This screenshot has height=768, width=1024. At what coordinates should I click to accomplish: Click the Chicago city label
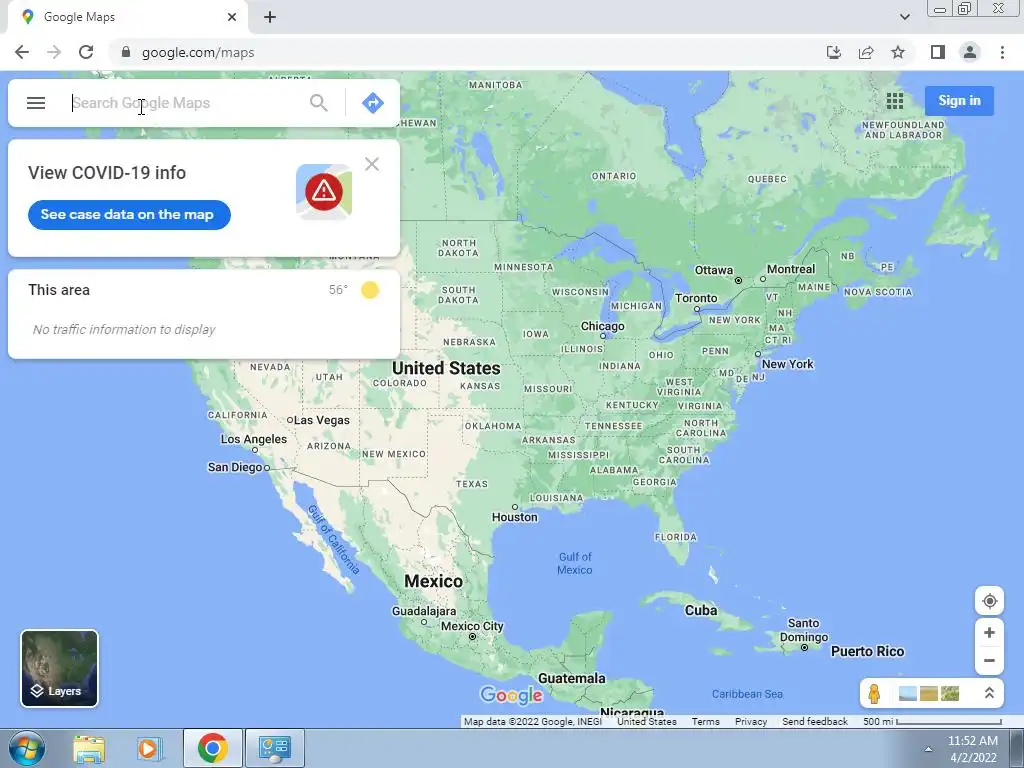click(x=603, y=326)
